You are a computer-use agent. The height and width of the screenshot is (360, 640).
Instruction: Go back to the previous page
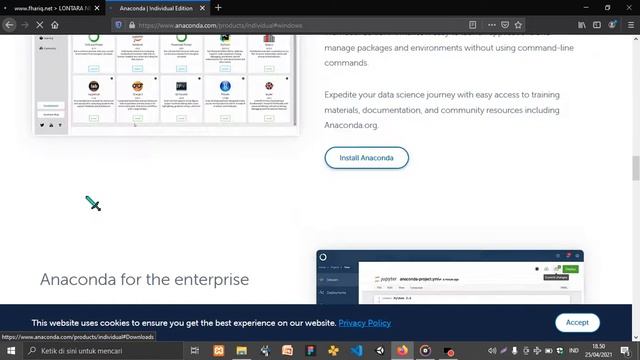[x=9, y=25]
